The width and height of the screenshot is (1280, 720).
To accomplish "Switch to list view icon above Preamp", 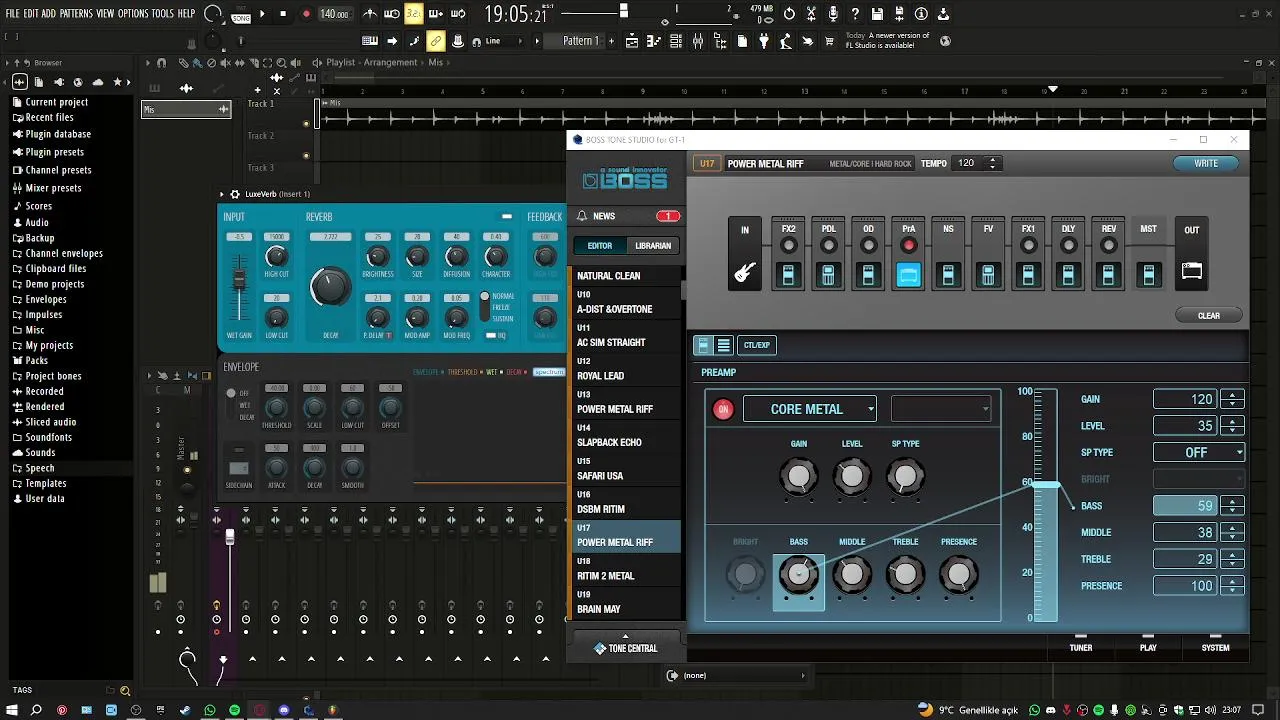I will [x=724, y=345].
